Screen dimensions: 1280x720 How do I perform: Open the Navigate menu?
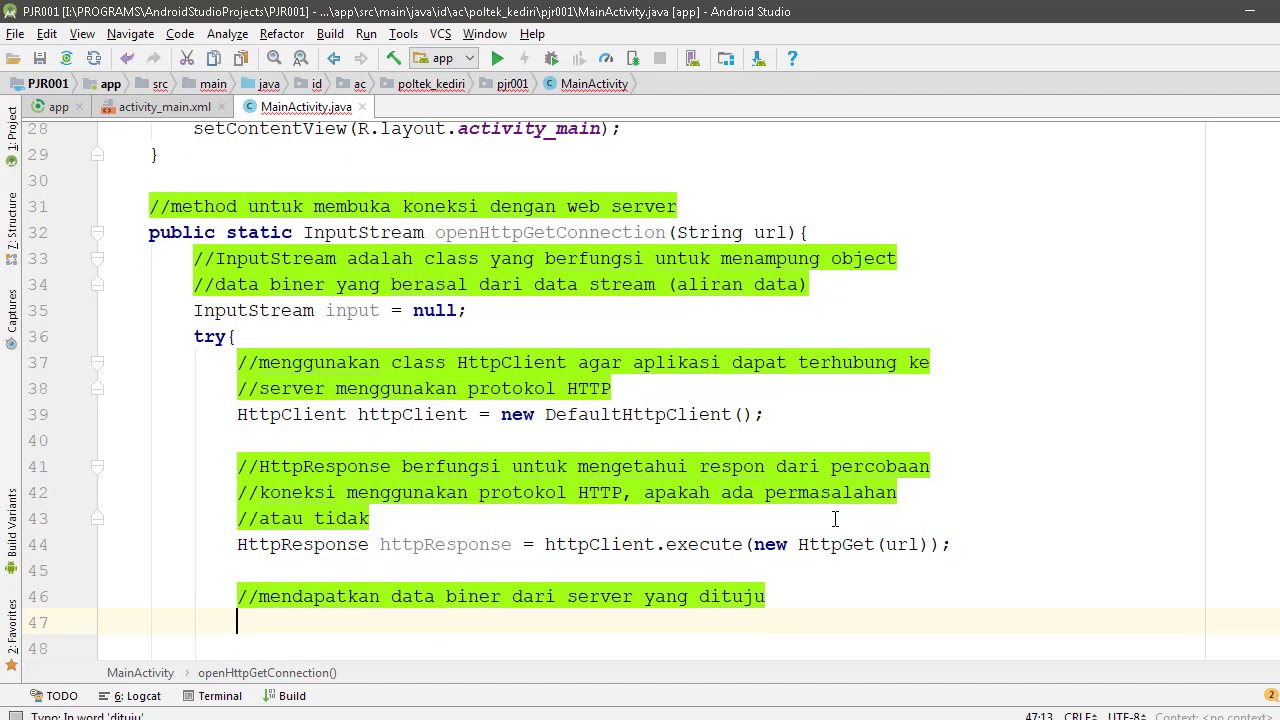pyautogui.click(x=130, y=34)
